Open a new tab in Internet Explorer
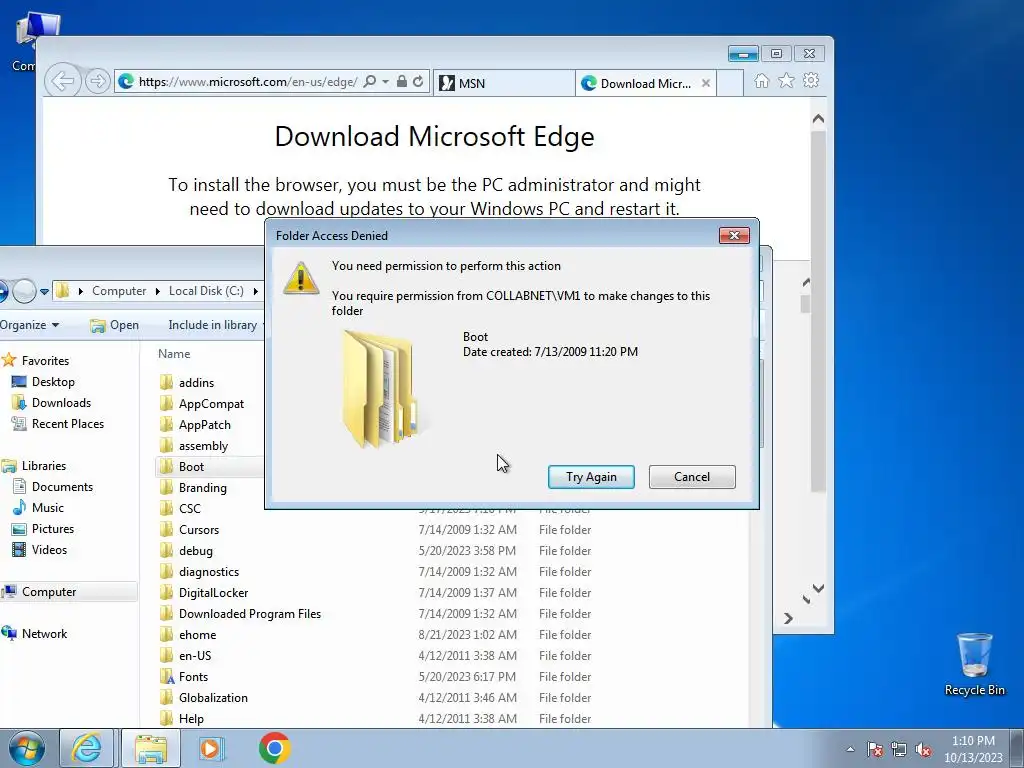Image resolution: width=1024 pixels, height=768 pixels. (x=730, y=84)
